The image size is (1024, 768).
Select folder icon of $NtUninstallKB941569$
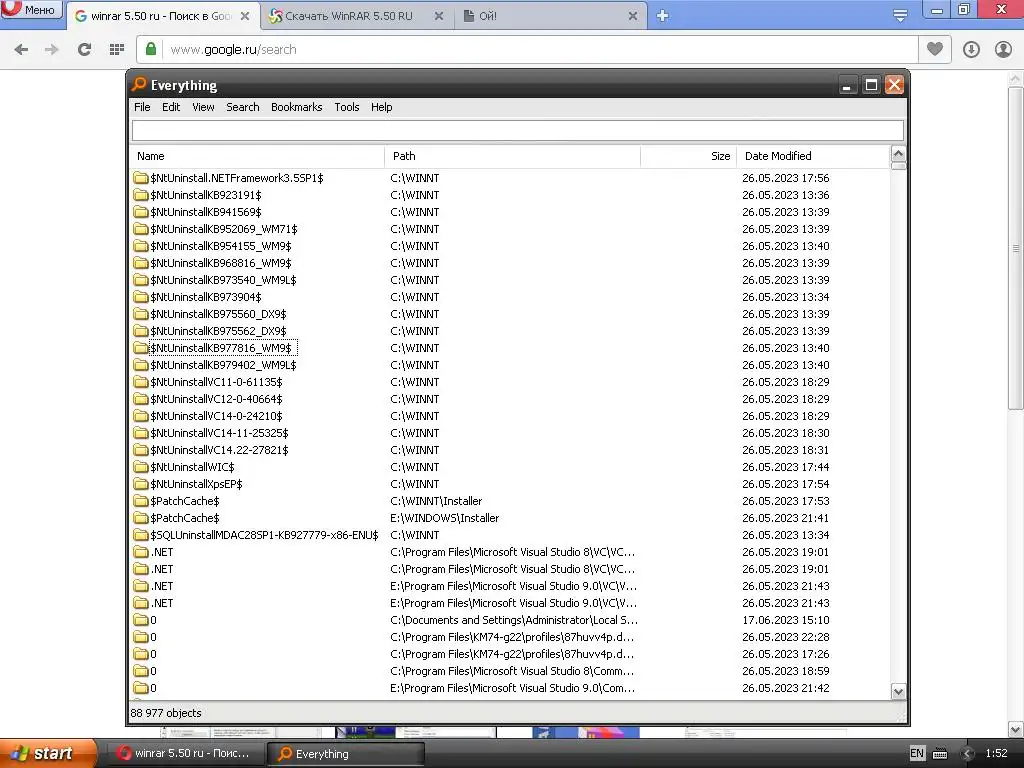click(x=140, y=212)
